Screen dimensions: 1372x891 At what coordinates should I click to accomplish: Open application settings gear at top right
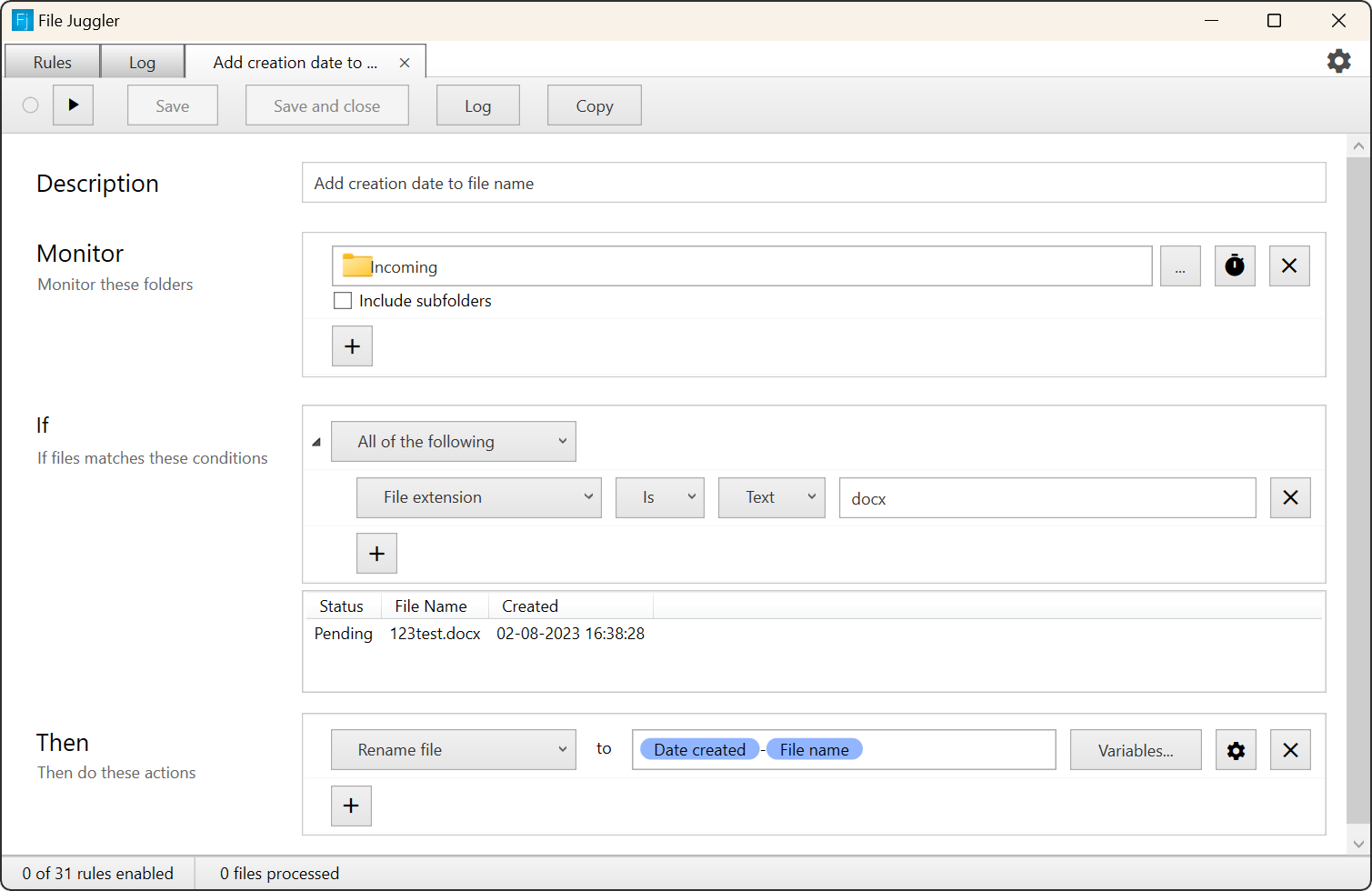1338,61
